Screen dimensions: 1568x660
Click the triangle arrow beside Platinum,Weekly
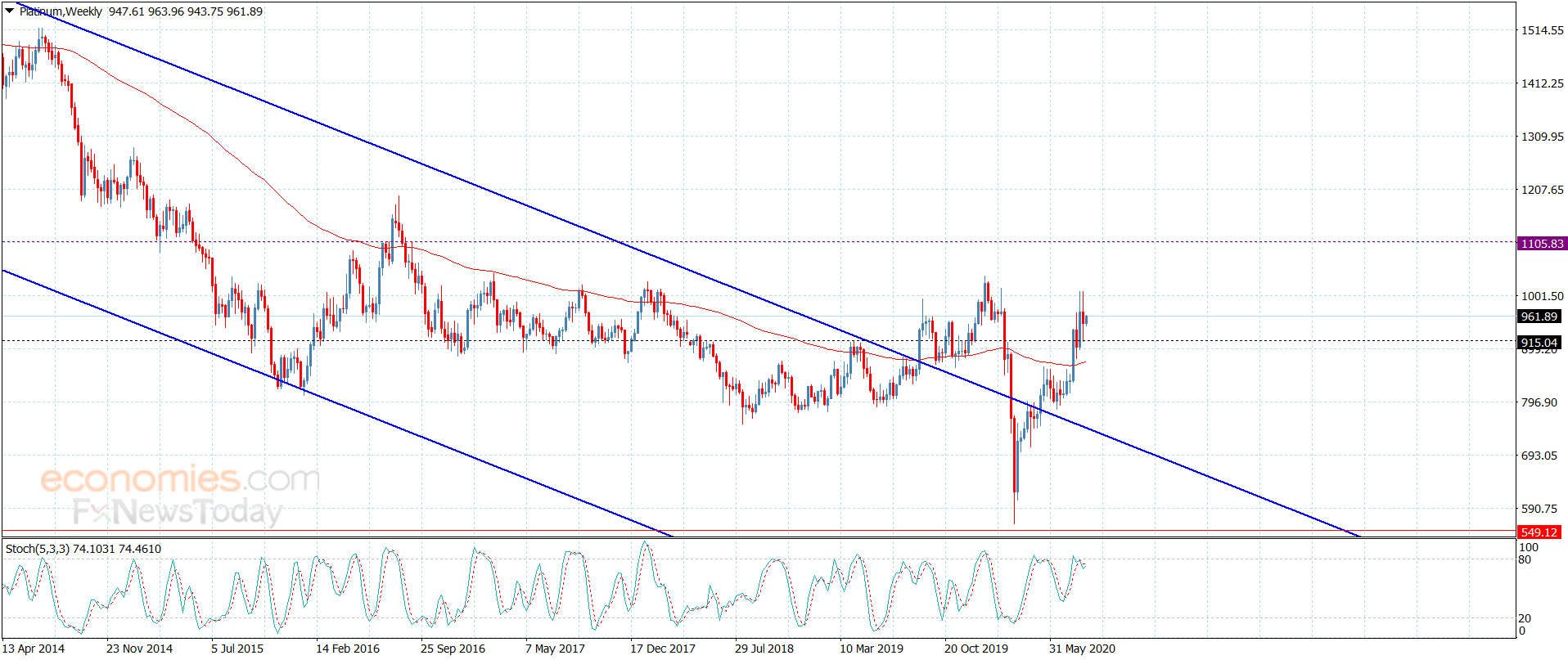(x=10, y=11)
